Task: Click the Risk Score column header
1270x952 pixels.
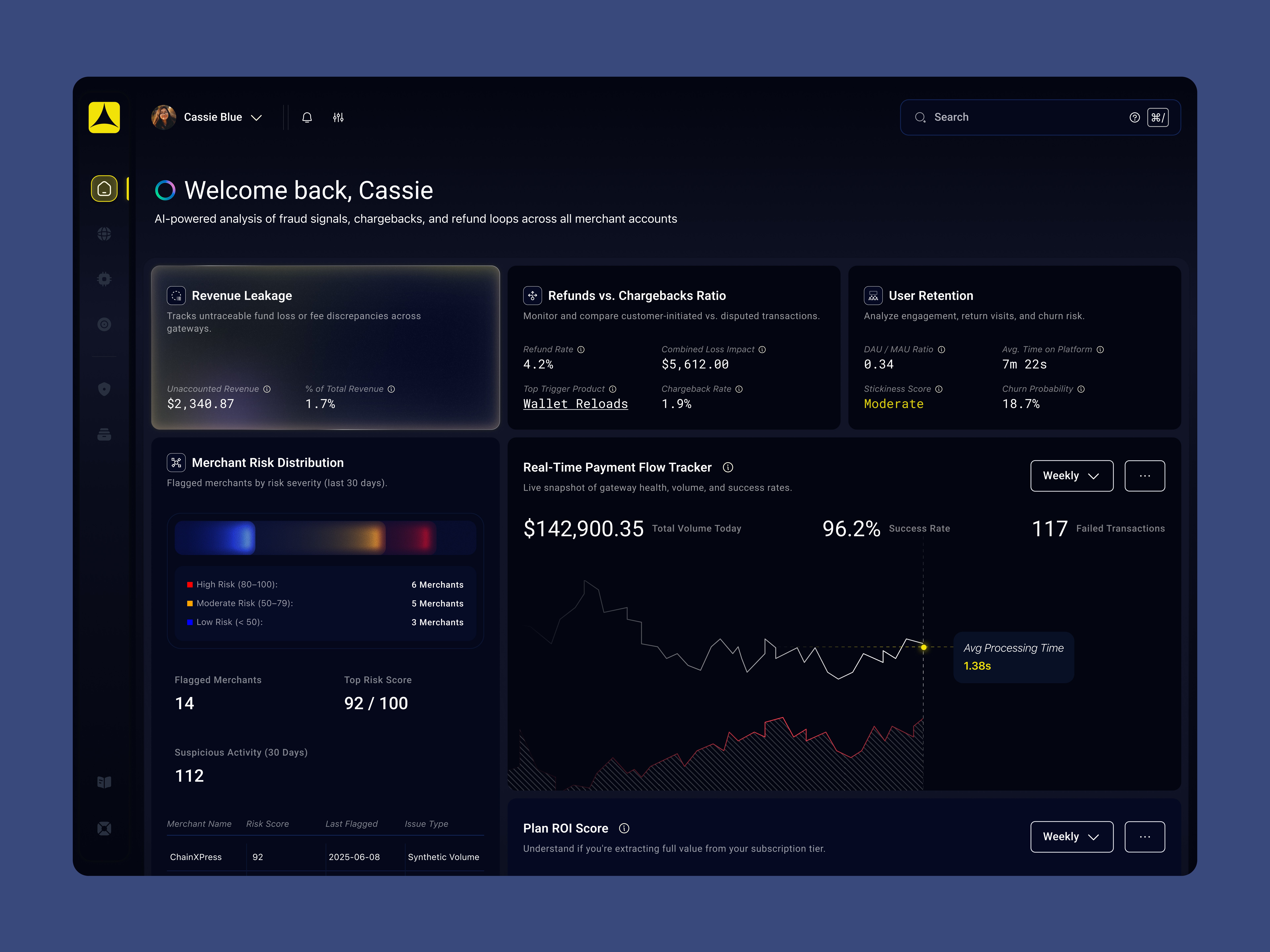Action: click(268, 824)
